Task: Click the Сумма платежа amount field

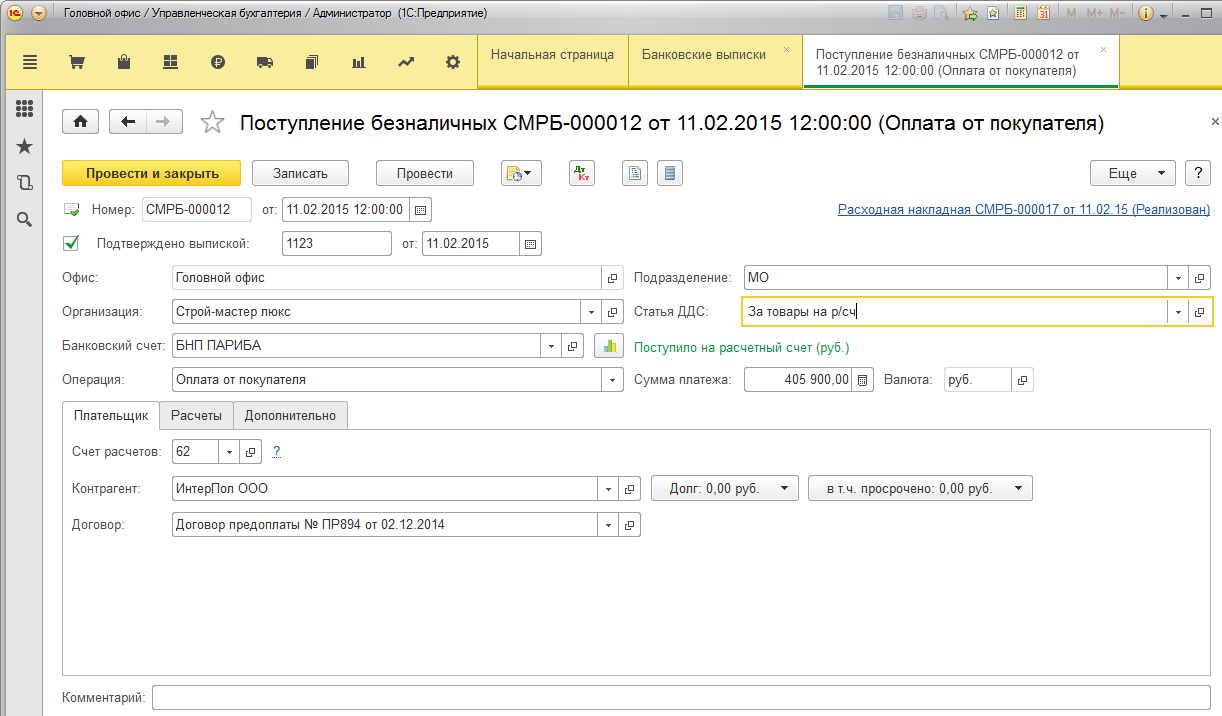Action: [799, 380]
